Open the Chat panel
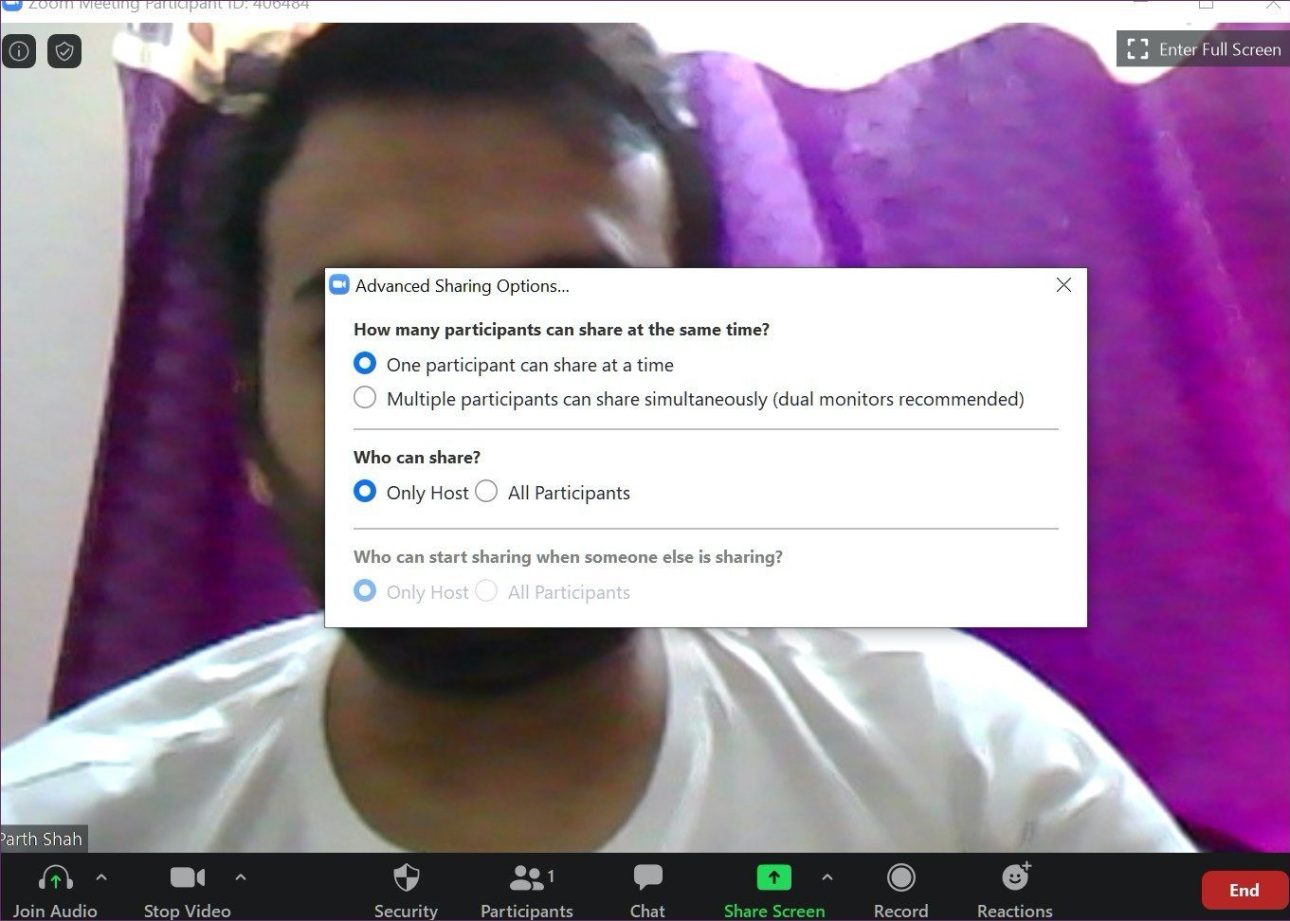 (x=647, y=878)
